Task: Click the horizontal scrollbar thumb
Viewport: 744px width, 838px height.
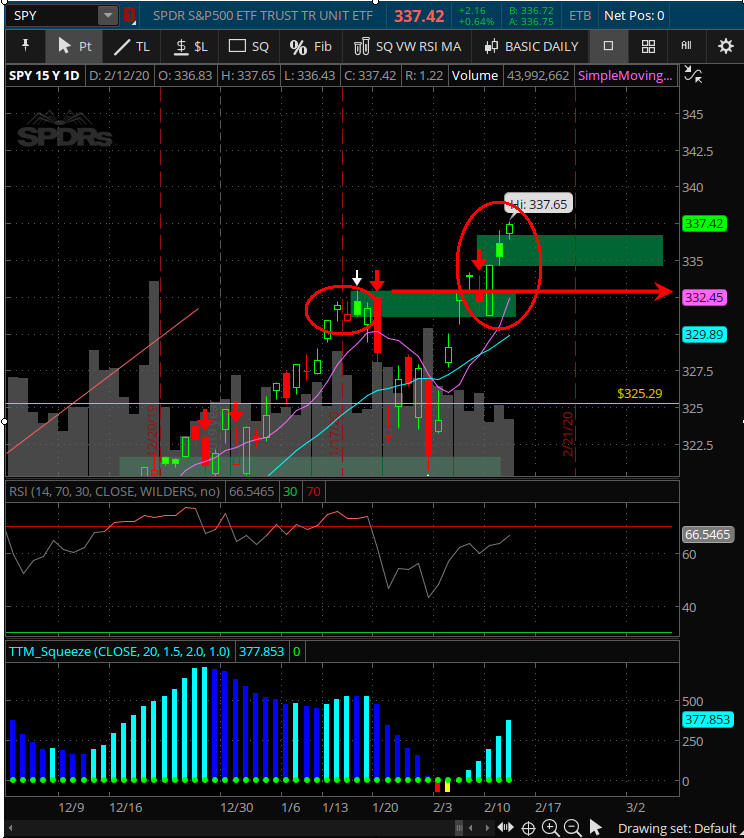Action: click(459, 828)
